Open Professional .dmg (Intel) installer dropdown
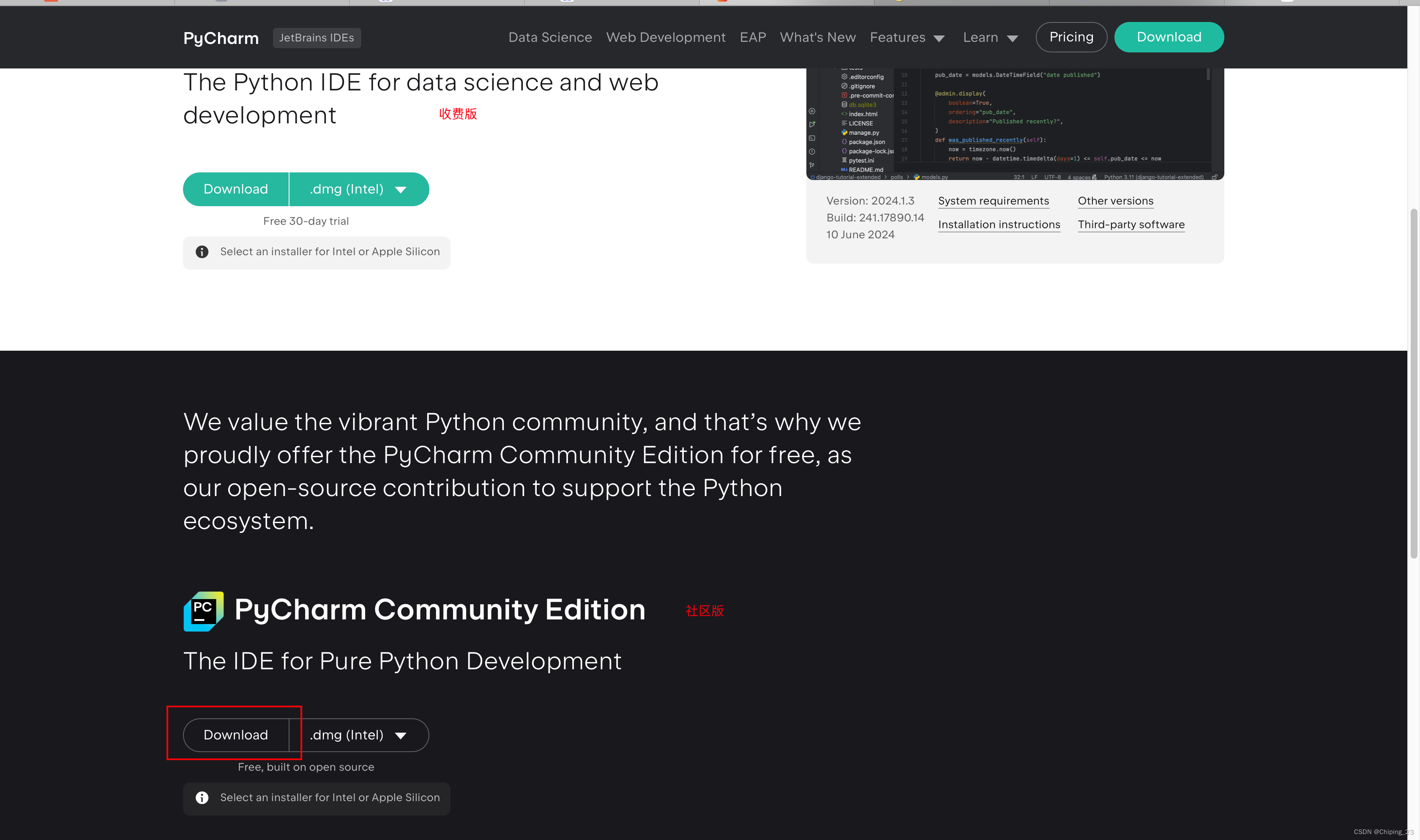The width and height of the screenshot is (1420, 840). pyautogui.click(x=359, y=189)
